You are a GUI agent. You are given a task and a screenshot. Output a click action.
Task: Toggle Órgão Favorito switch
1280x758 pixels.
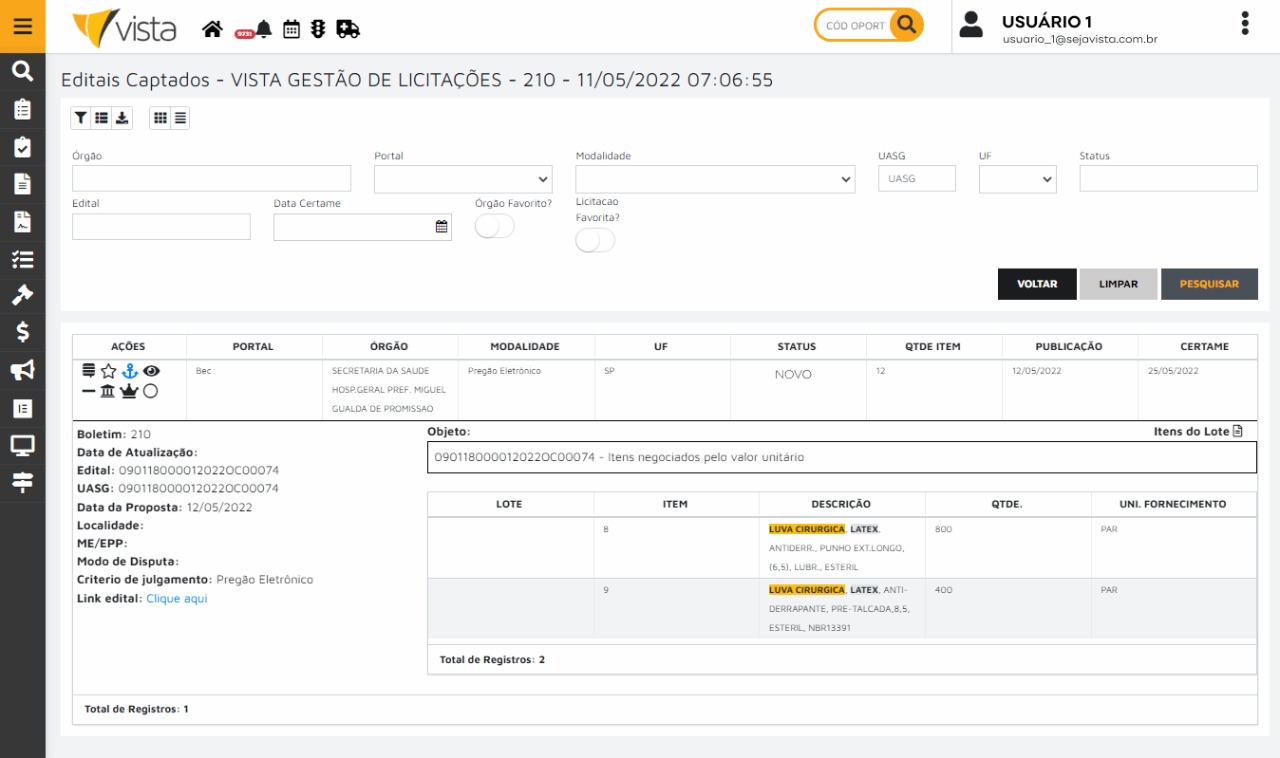[494, 226]
